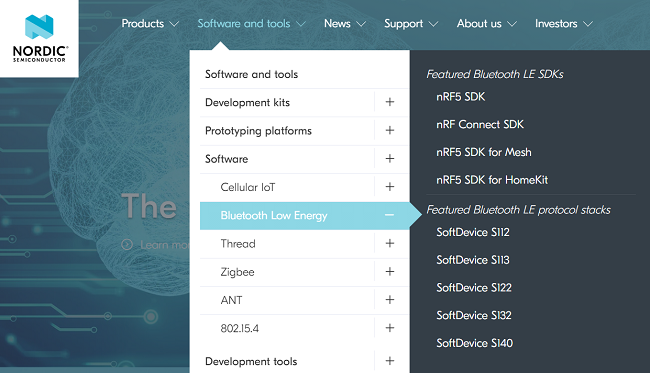Image resolution: width=650 pixels, height=373 pixels.
Task: Click the Nordic Semiconductor logo
Action: (39, 39)
